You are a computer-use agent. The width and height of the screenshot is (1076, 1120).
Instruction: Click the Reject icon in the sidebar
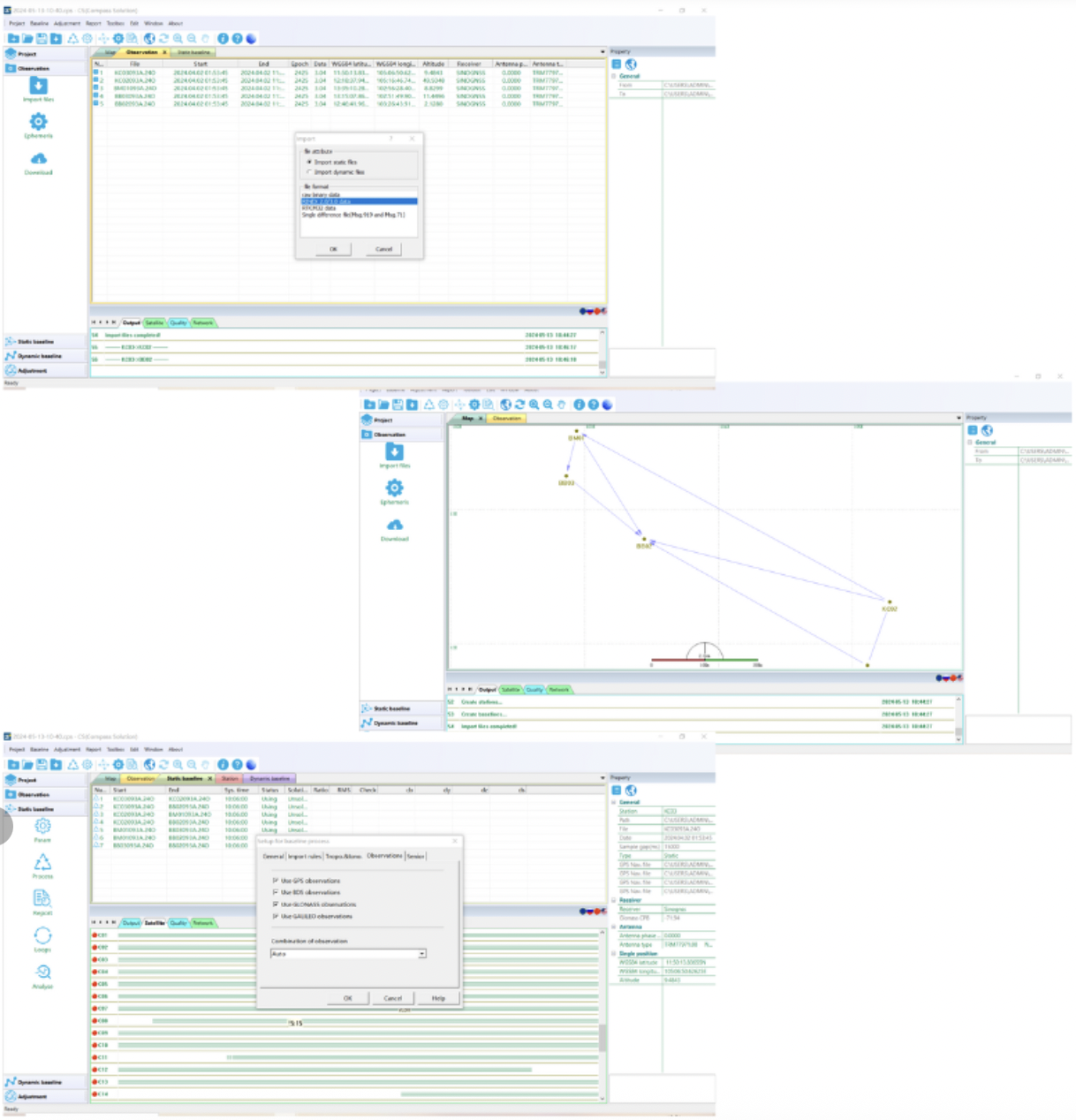tap(42, 899)
